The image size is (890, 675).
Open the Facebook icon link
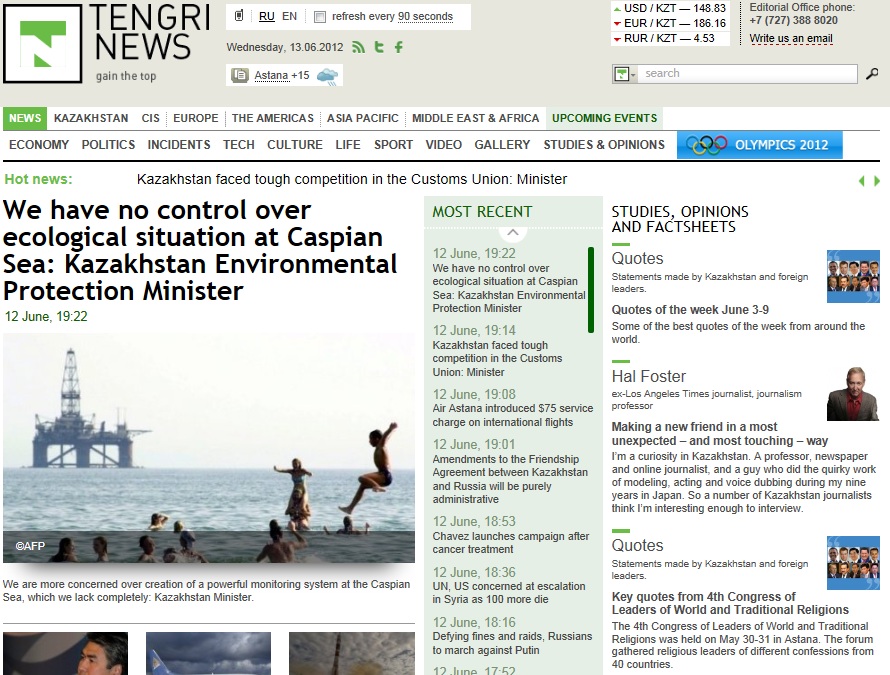[399, 47]
